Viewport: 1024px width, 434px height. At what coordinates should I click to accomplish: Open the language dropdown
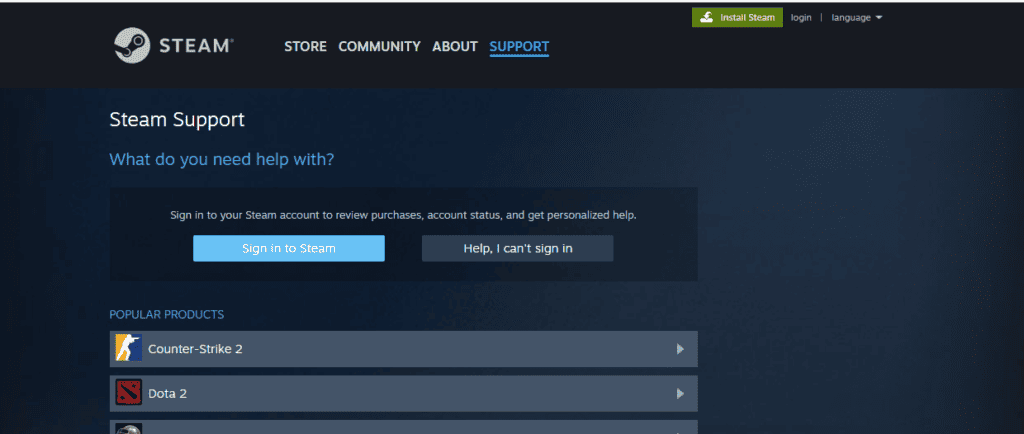coord(856,18)
